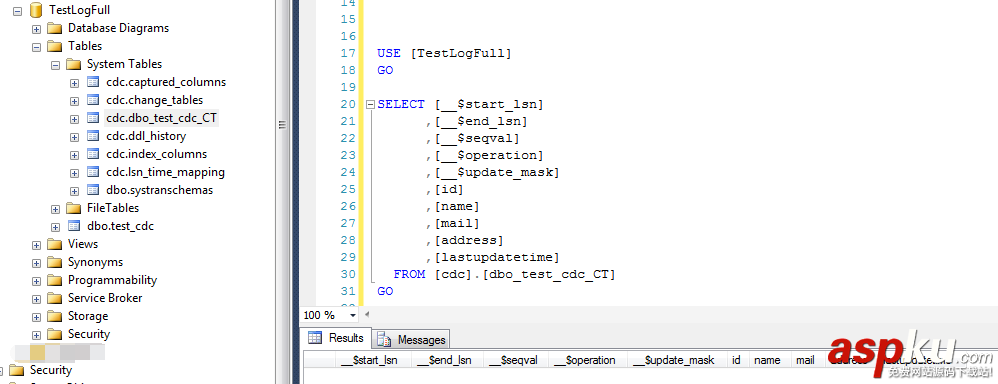The width and height of the screenshot is (998, 384).
Task: Click the dbo.test_cdc table icon
Action: [x=74, y=226]
